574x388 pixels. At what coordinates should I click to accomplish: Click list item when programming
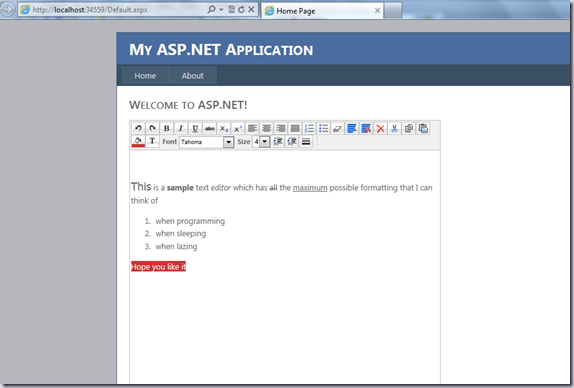pos(190,221)
